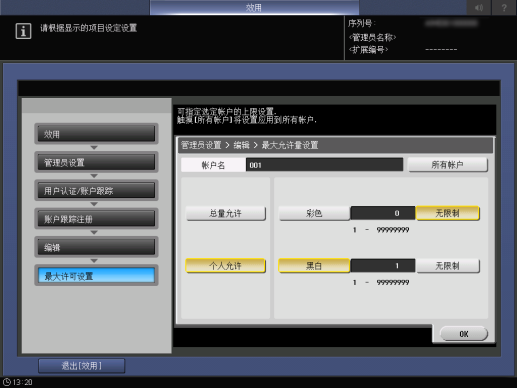Screen dimensions: 517x388
Task: Click range text under 彩色 field
Action: tap(381, 230)
